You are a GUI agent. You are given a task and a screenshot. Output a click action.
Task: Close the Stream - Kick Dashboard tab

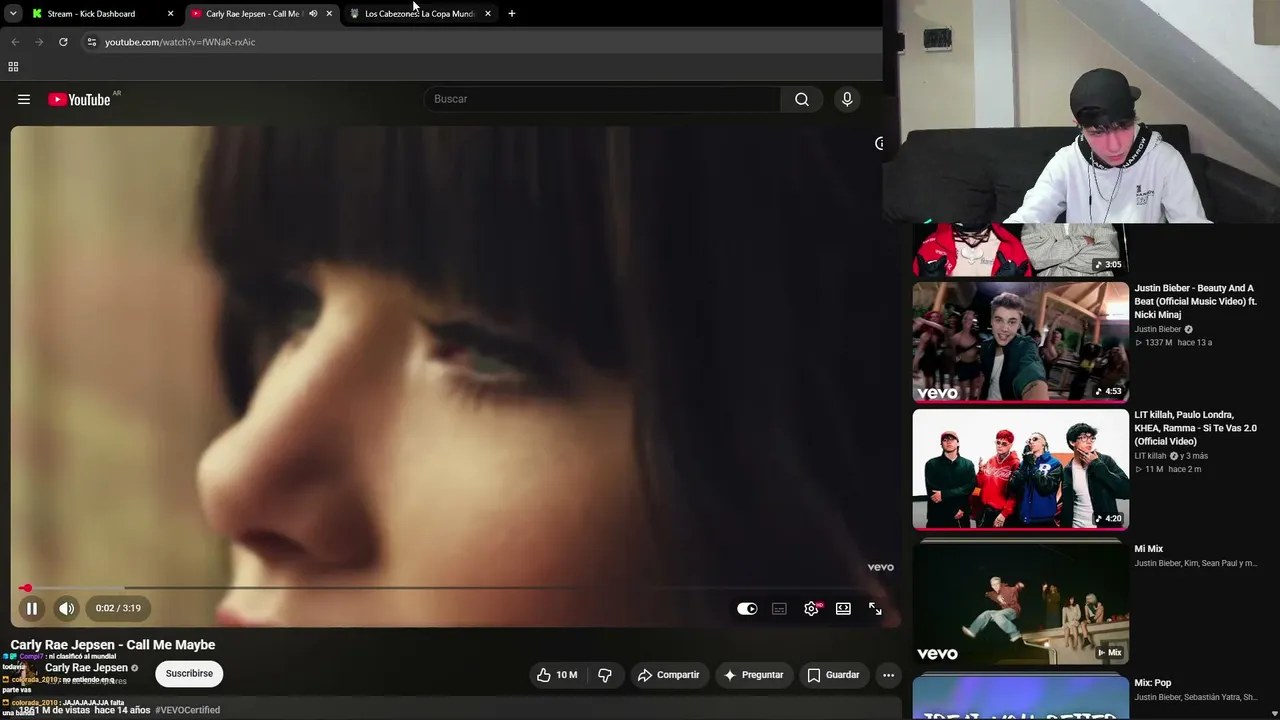pyautogui.click(x=170, y=14)
